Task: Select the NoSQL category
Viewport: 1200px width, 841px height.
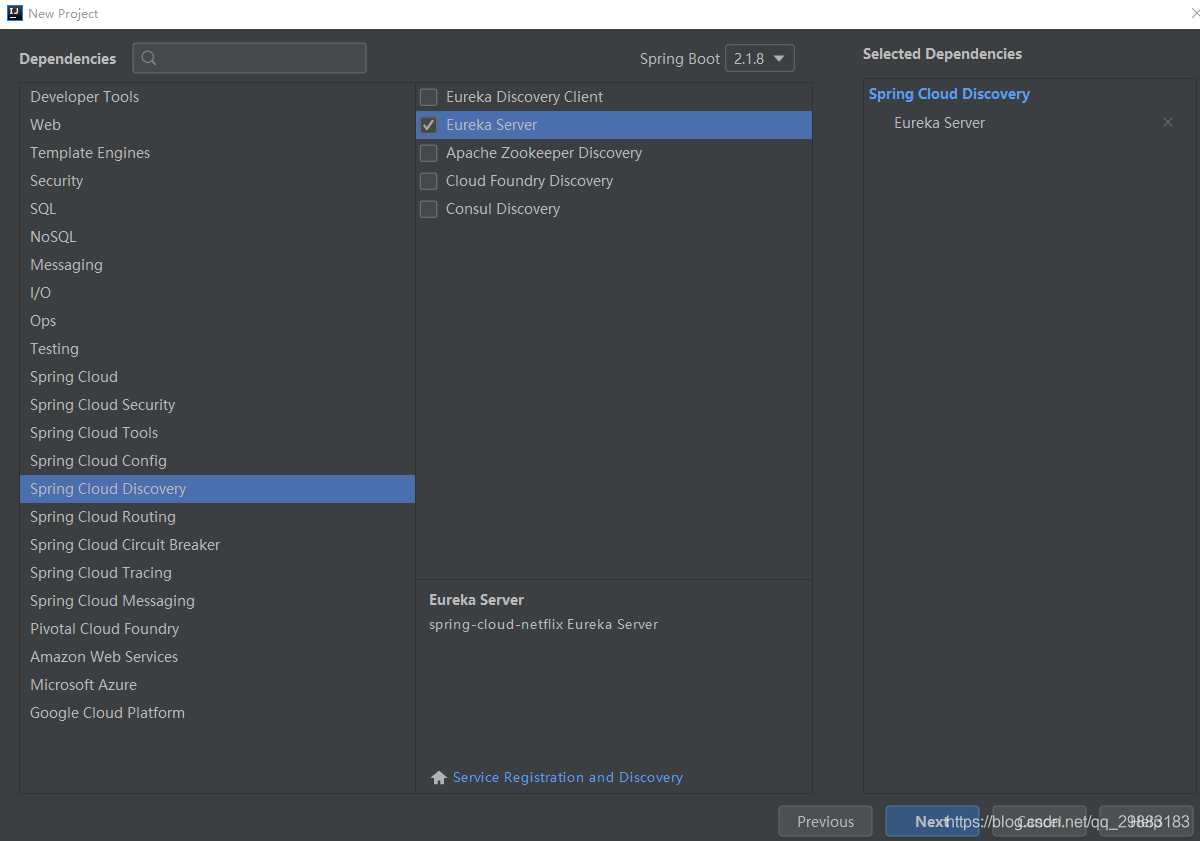Action: (x=217, y=237)
